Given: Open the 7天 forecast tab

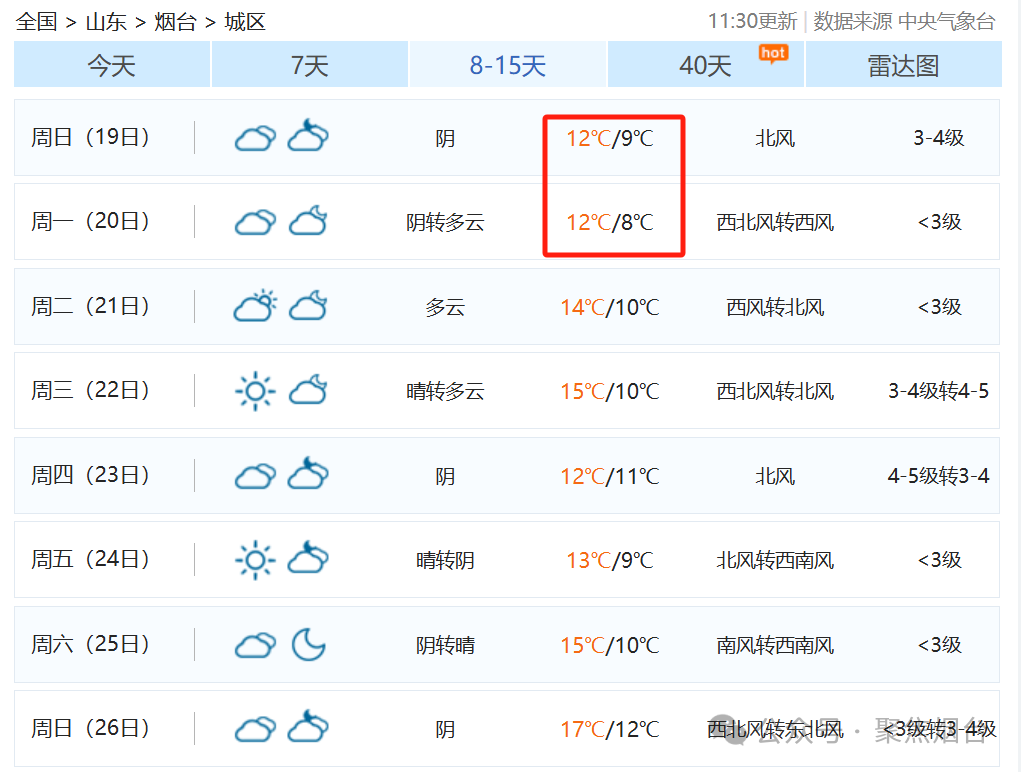Looking at the screenshot, I should pos(309,66).
